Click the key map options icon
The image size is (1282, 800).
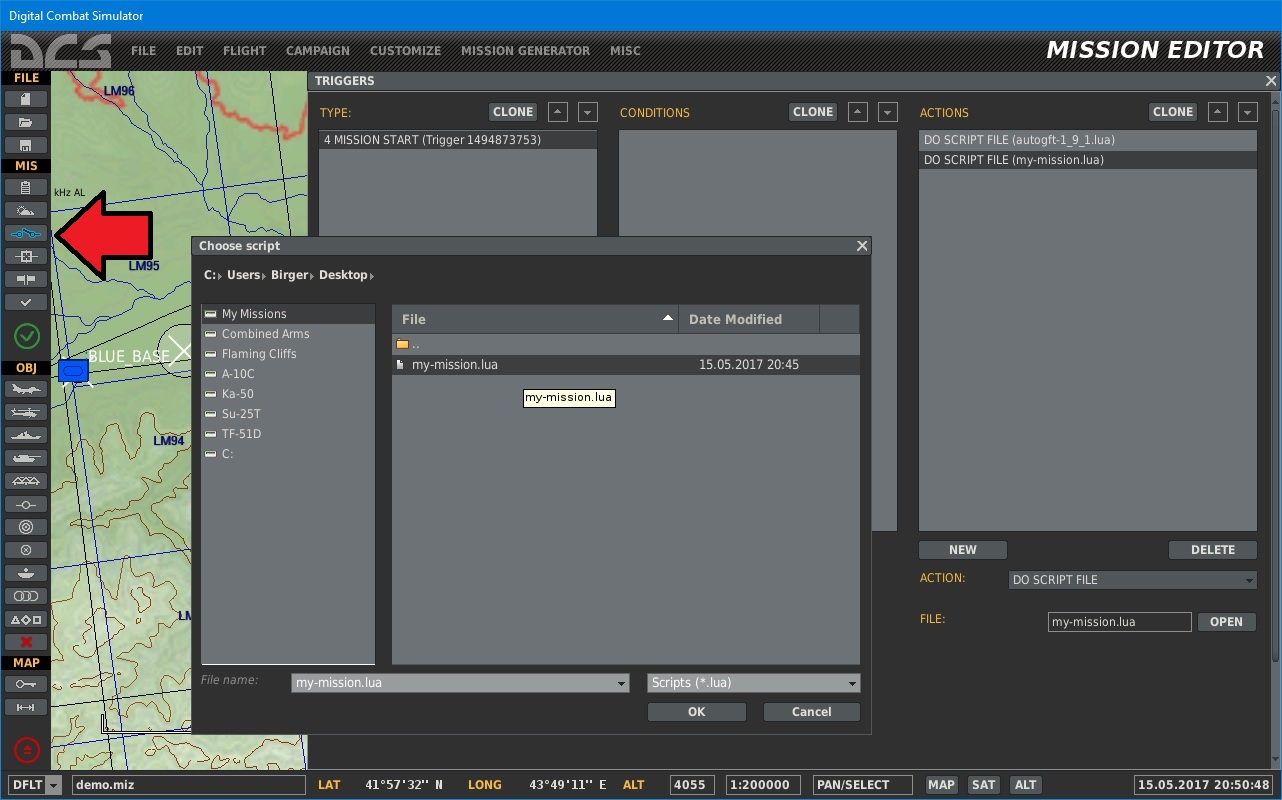pyautogui.click(x=26, y=684)
